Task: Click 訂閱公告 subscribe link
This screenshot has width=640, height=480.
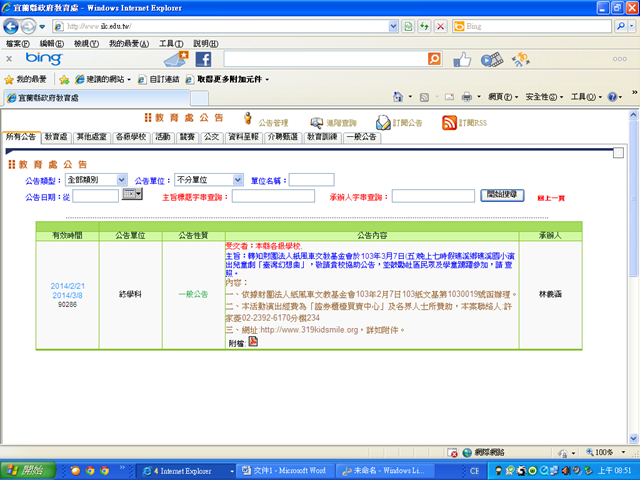Action: [407, 123]
